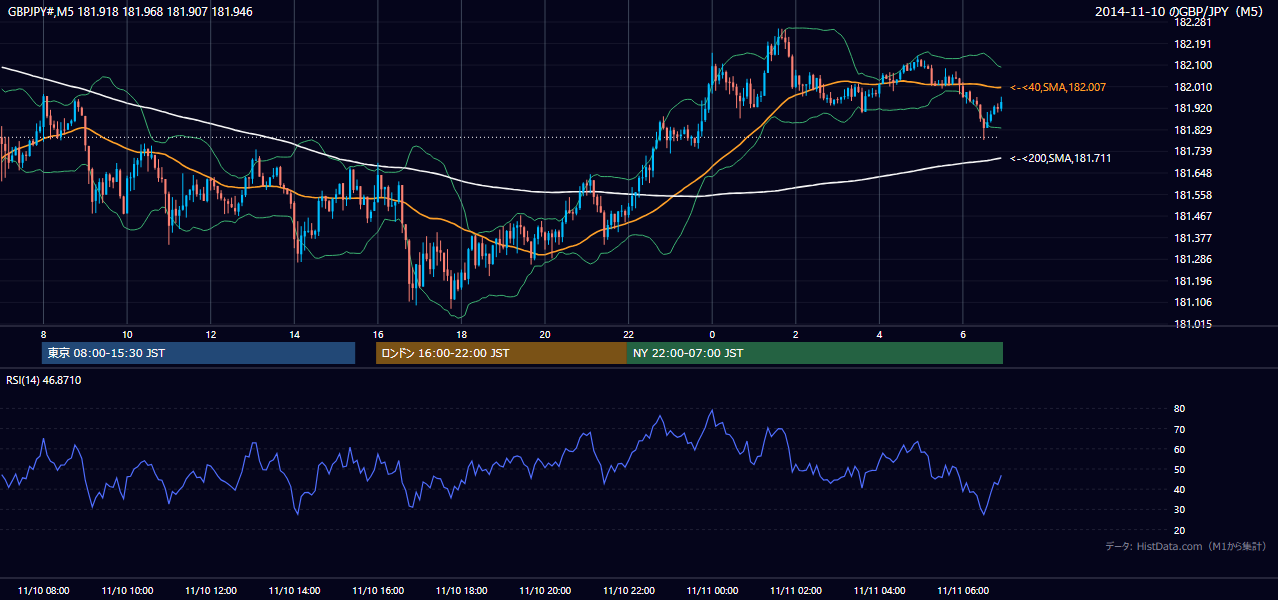Viewport: 1278px width, 600px height.
Task: Click the bottom date label 11/10 20:00
Action: [545, 591]
